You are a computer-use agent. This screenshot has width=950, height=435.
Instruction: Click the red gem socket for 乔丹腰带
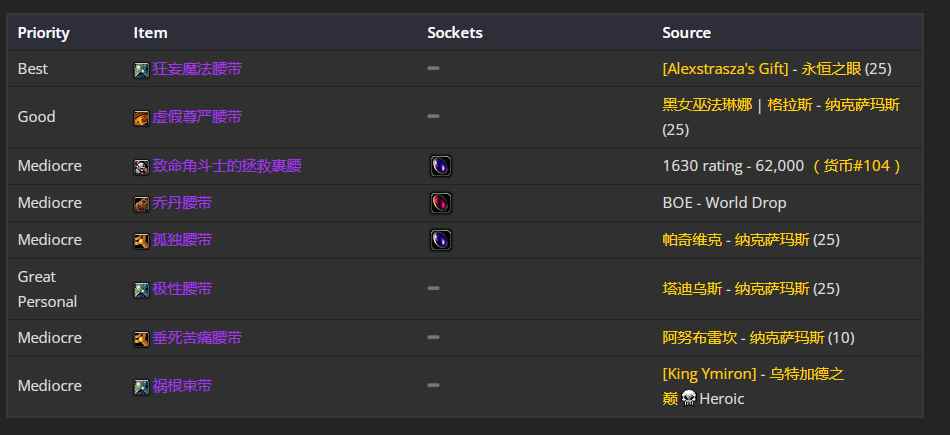click(x=440, y=204)
